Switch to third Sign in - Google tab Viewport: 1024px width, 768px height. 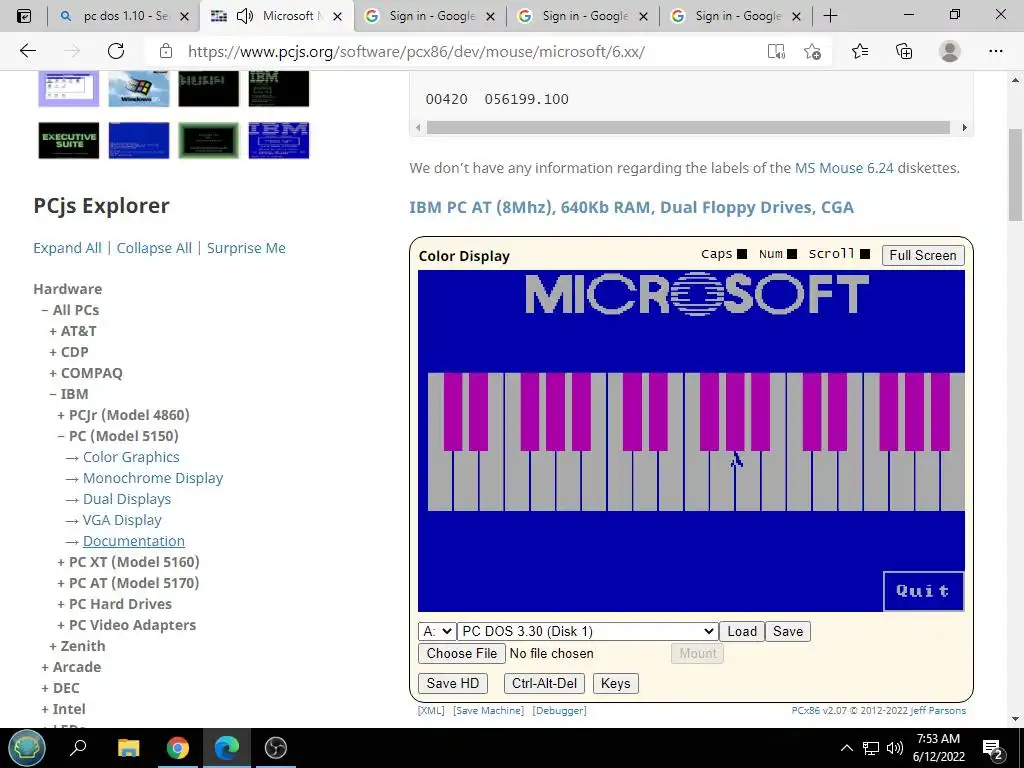(737, 16)
